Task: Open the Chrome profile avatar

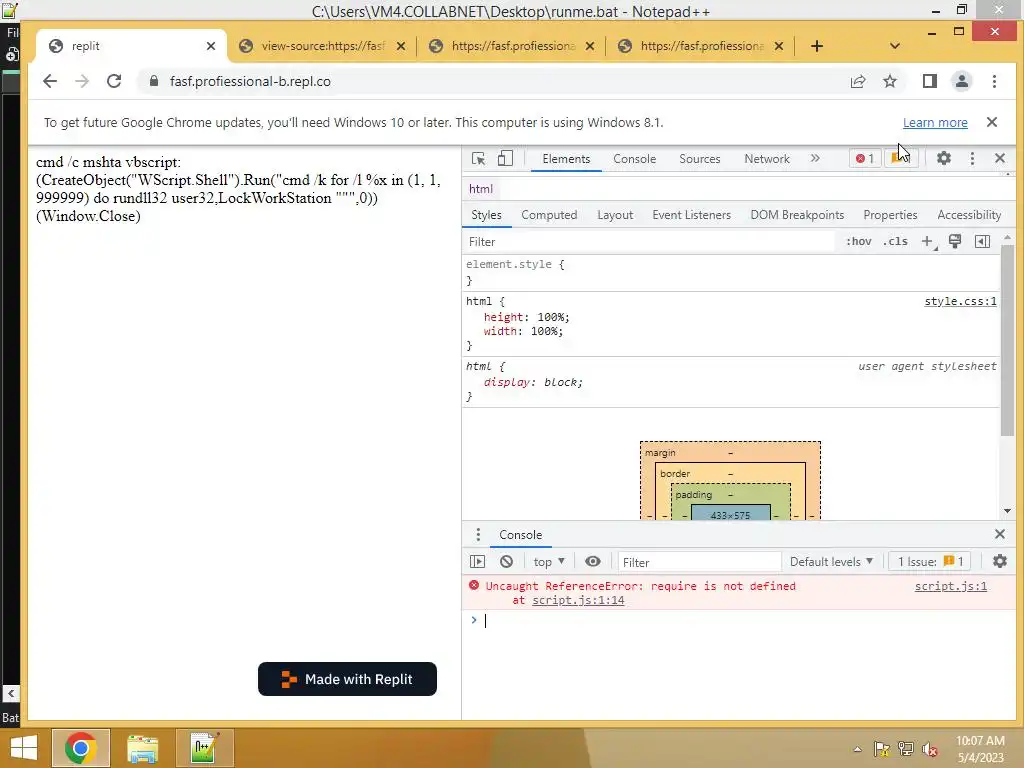Action: coord(961,81)
